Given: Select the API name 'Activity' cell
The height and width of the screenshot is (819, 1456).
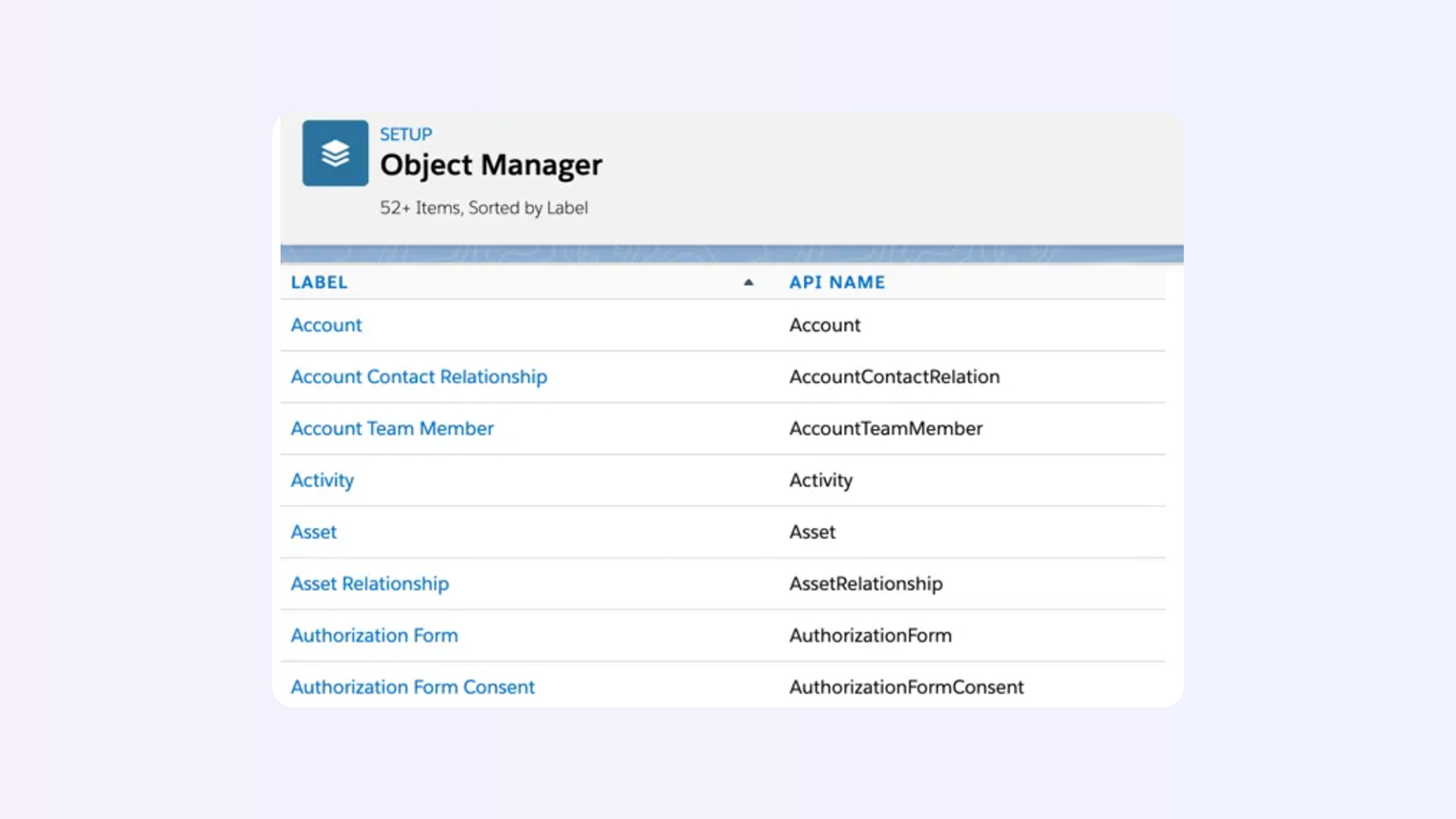Looking at the screenshot, I should click(x=821, y=481).
